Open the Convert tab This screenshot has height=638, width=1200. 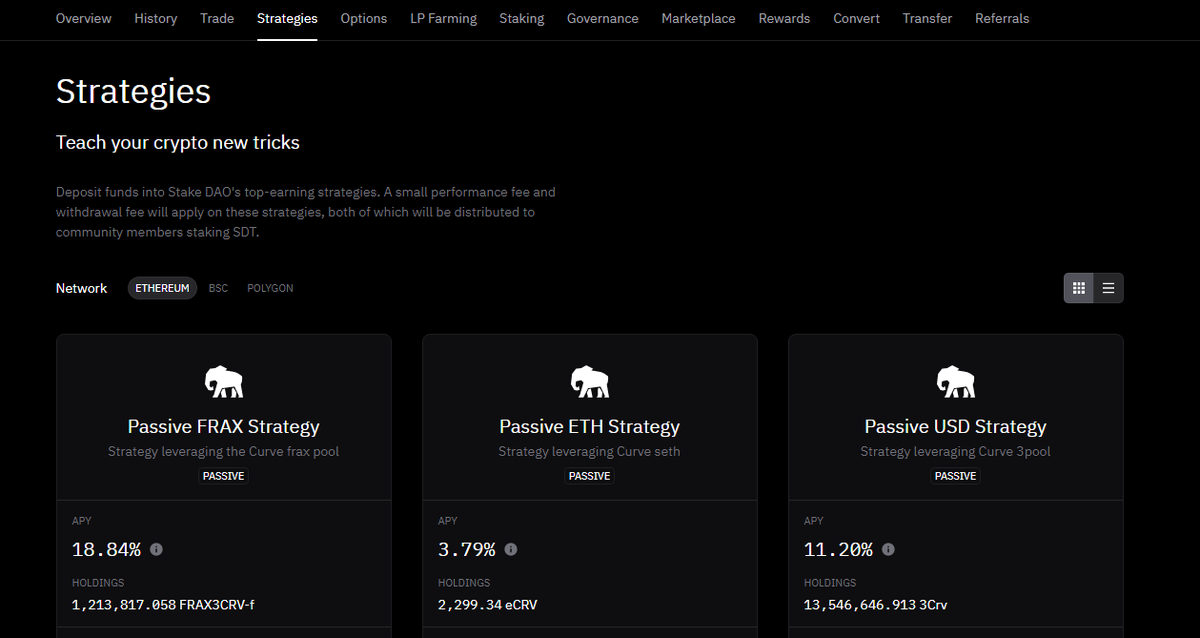click(x=857, y=19)
